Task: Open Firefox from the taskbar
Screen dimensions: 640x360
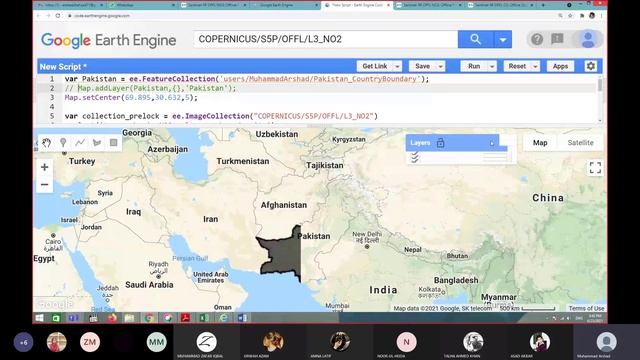Action: point(112,318)
